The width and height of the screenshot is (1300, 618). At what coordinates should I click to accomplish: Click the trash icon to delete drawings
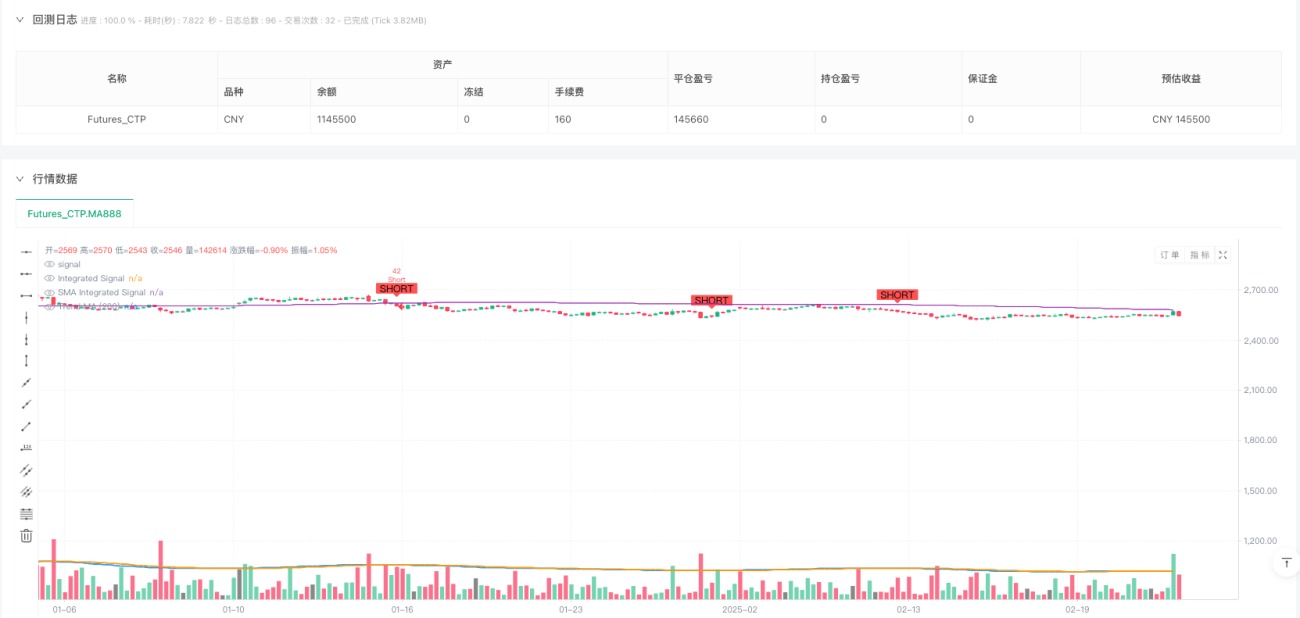coord(26,536)
